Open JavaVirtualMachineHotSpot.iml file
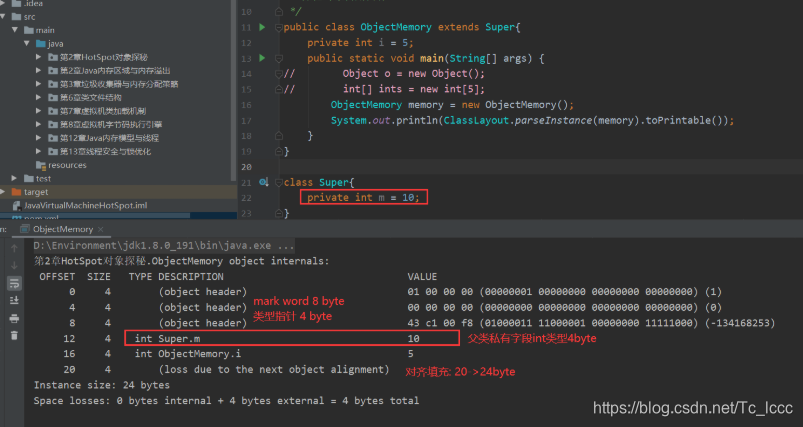The image size is (803, 427). point(86,205)
